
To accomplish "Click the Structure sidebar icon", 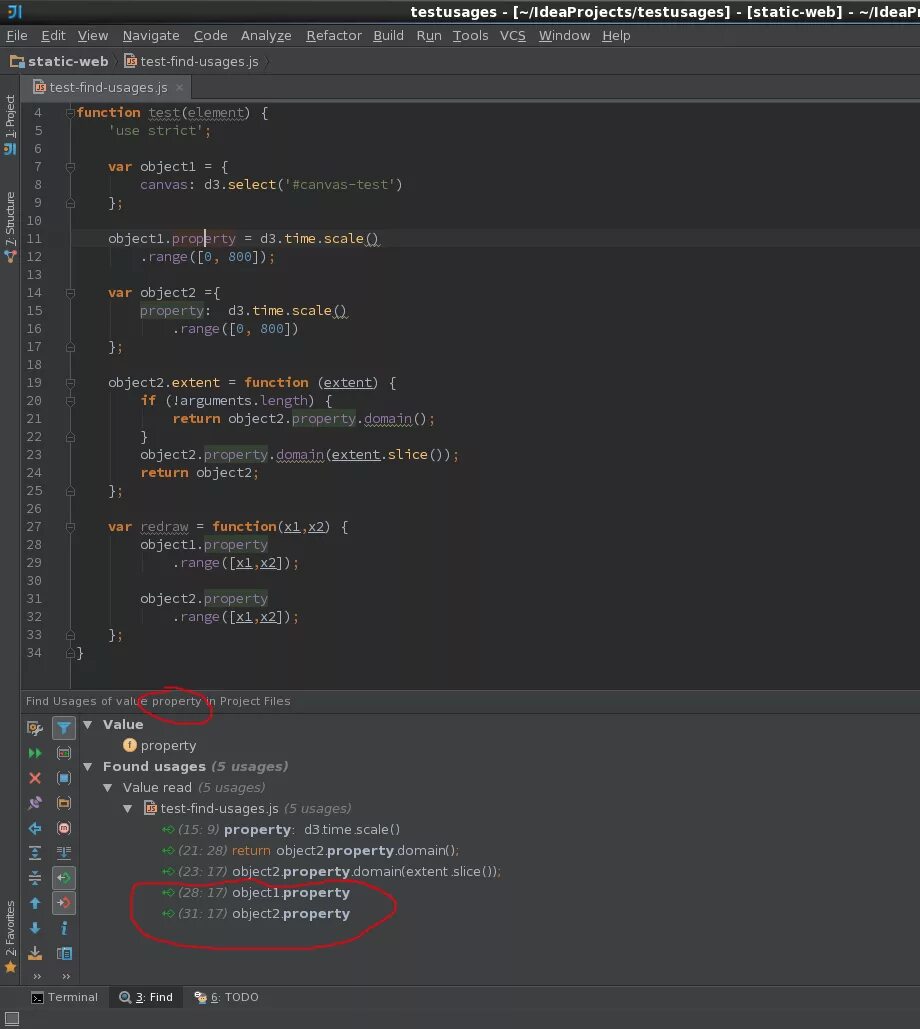I will point(10,257).
